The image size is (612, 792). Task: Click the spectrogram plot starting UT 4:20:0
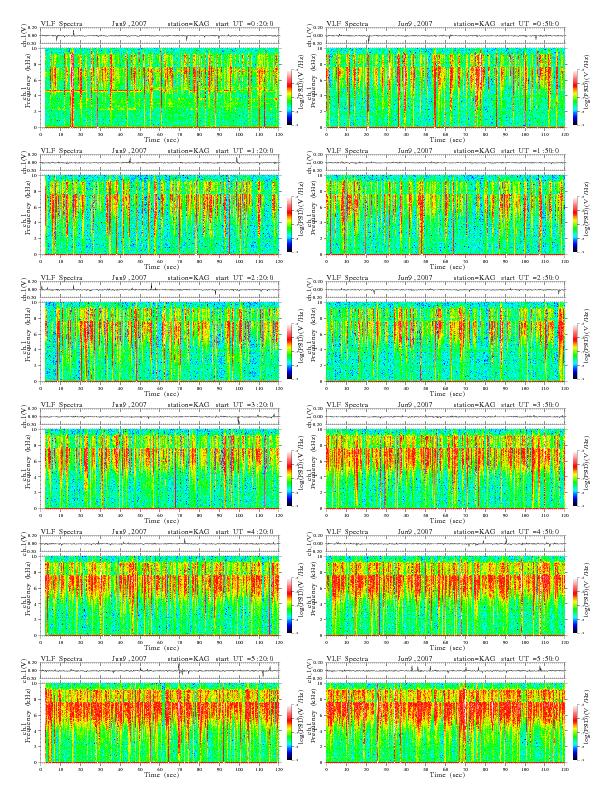coord(160,596)
